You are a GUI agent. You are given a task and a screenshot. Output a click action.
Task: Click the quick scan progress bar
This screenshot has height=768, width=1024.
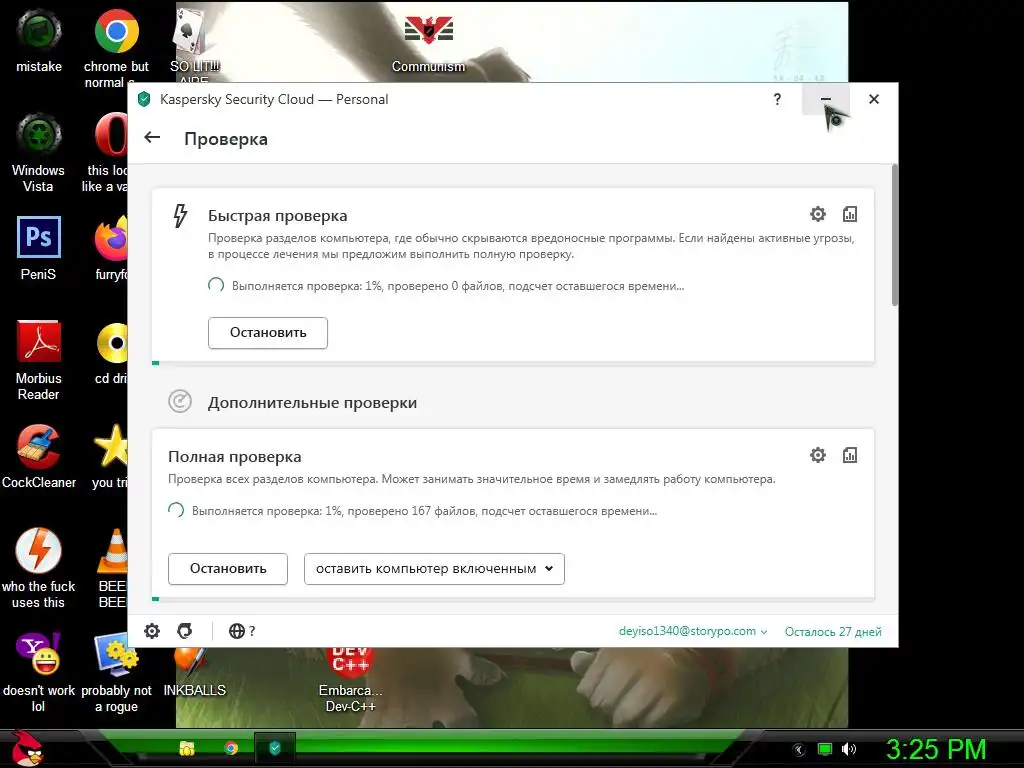(x=513, y=362)
